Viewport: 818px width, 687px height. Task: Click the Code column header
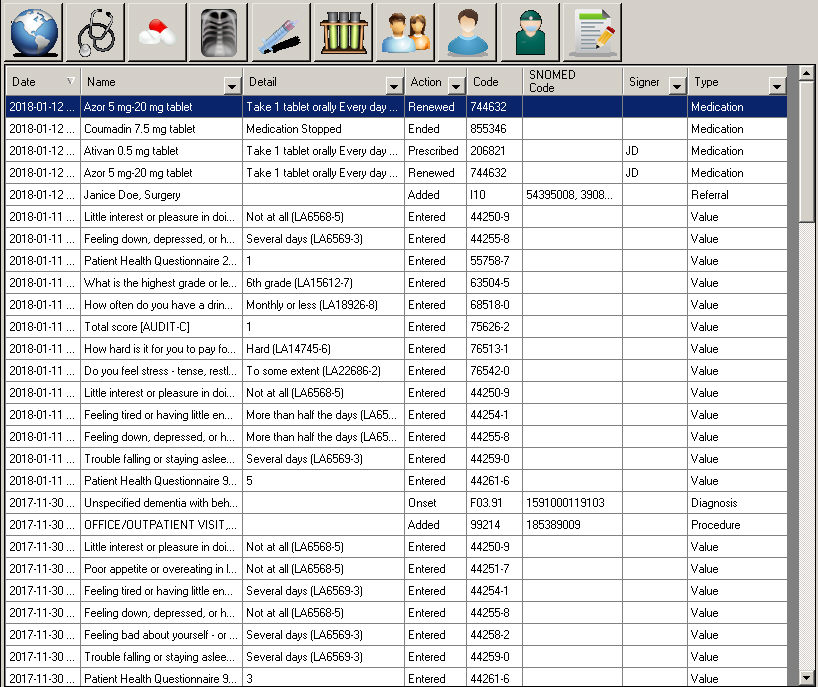494,82
